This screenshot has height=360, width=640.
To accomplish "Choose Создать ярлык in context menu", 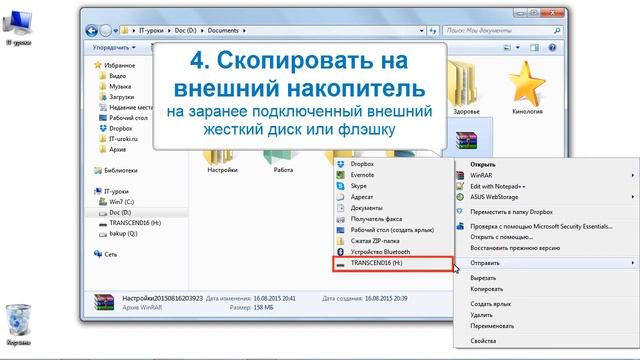I will pyautogui.click(x=547, y=304).
